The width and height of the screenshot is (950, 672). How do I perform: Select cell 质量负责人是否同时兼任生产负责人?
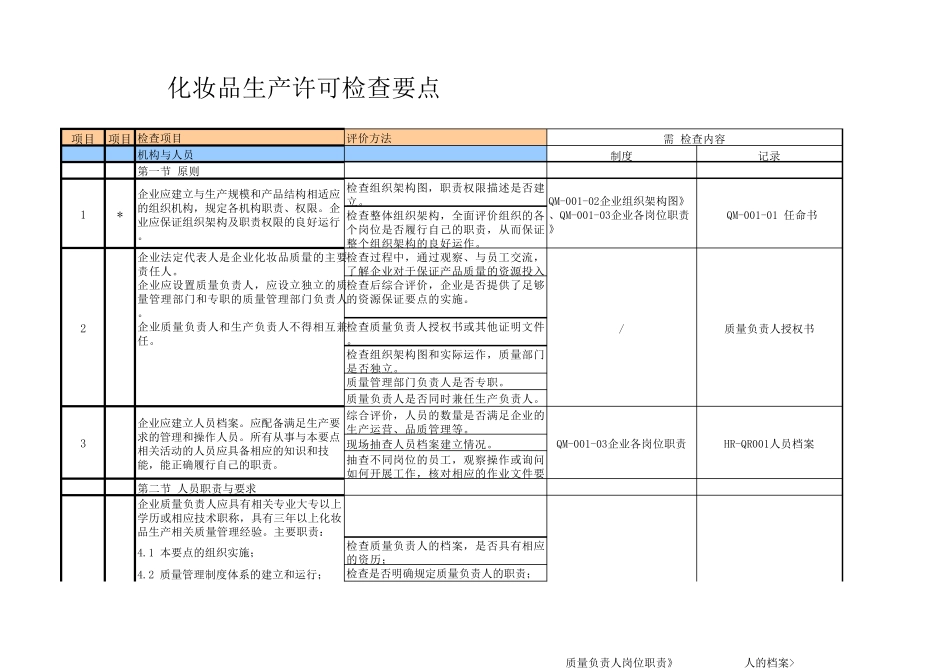click(x=445, y=398)
